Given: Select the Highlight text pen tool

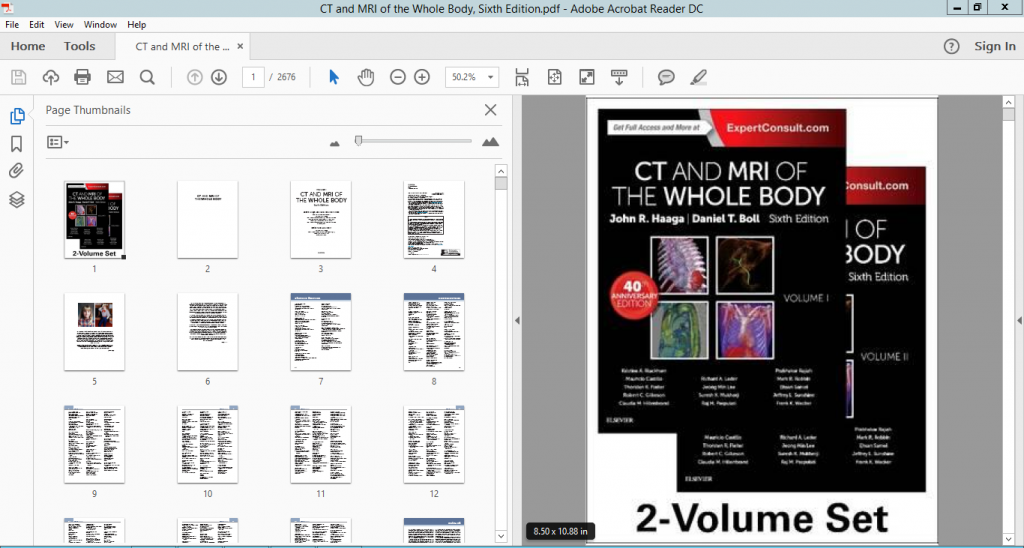Looking at the screenshot, I should [x=698, y=77].
